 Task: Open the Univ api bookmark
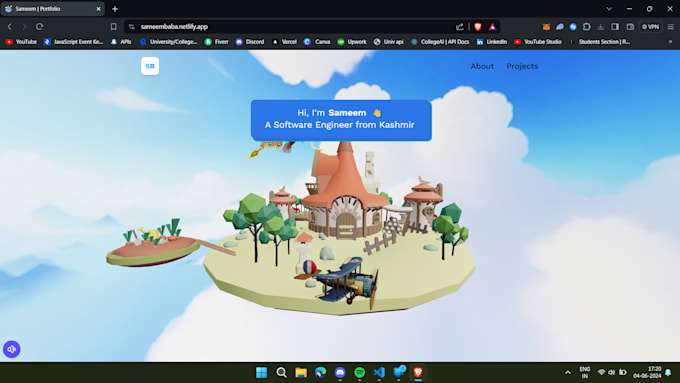389,42
